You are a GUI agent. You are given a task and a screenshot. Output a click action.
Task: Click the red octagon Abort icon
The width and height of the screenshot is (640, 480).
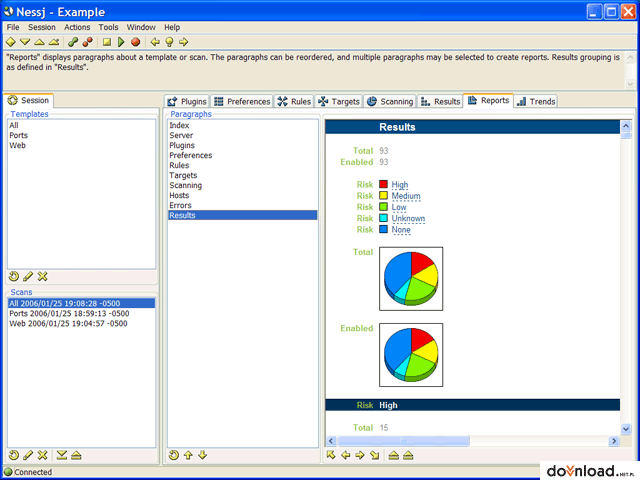136,42
